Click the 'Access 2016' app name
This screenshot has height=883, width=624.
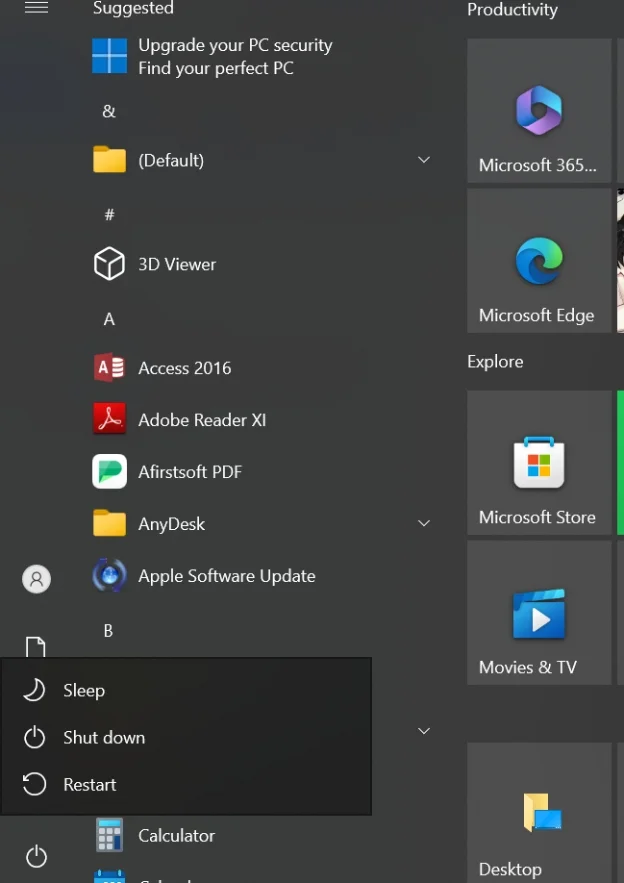185,368
